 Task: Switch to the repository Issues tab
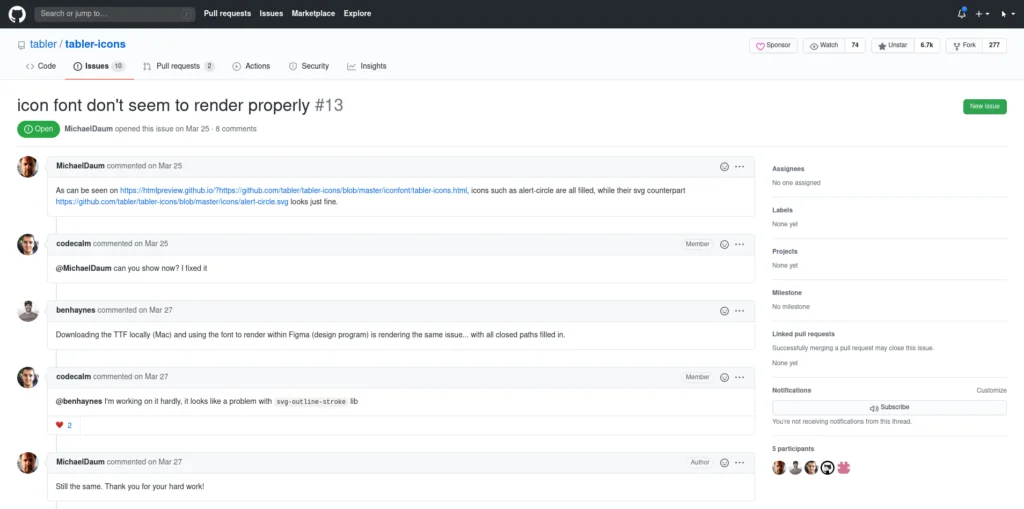pos(99,66)
